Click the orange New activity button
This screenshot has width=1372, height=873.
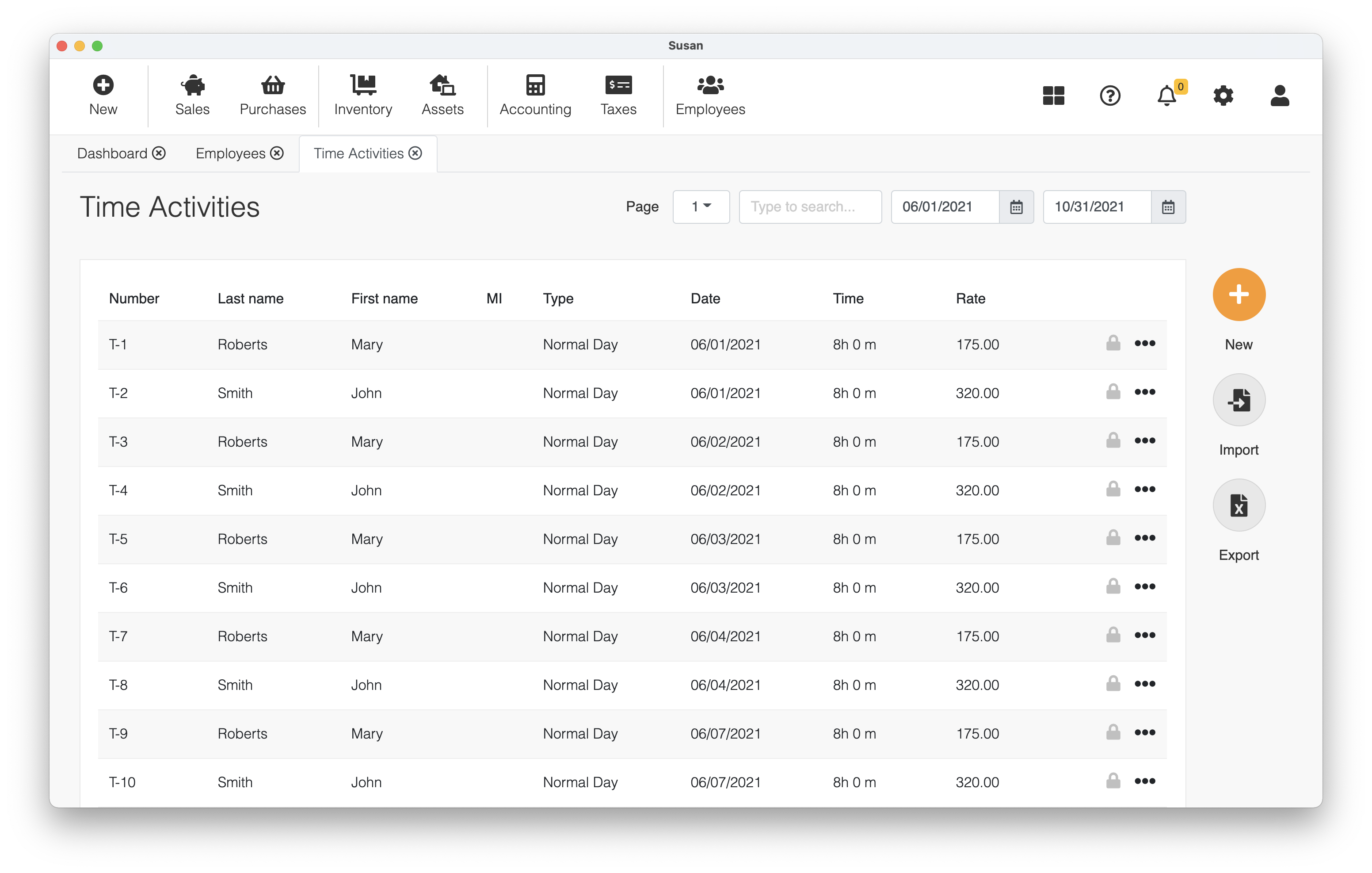[1239, 294]
